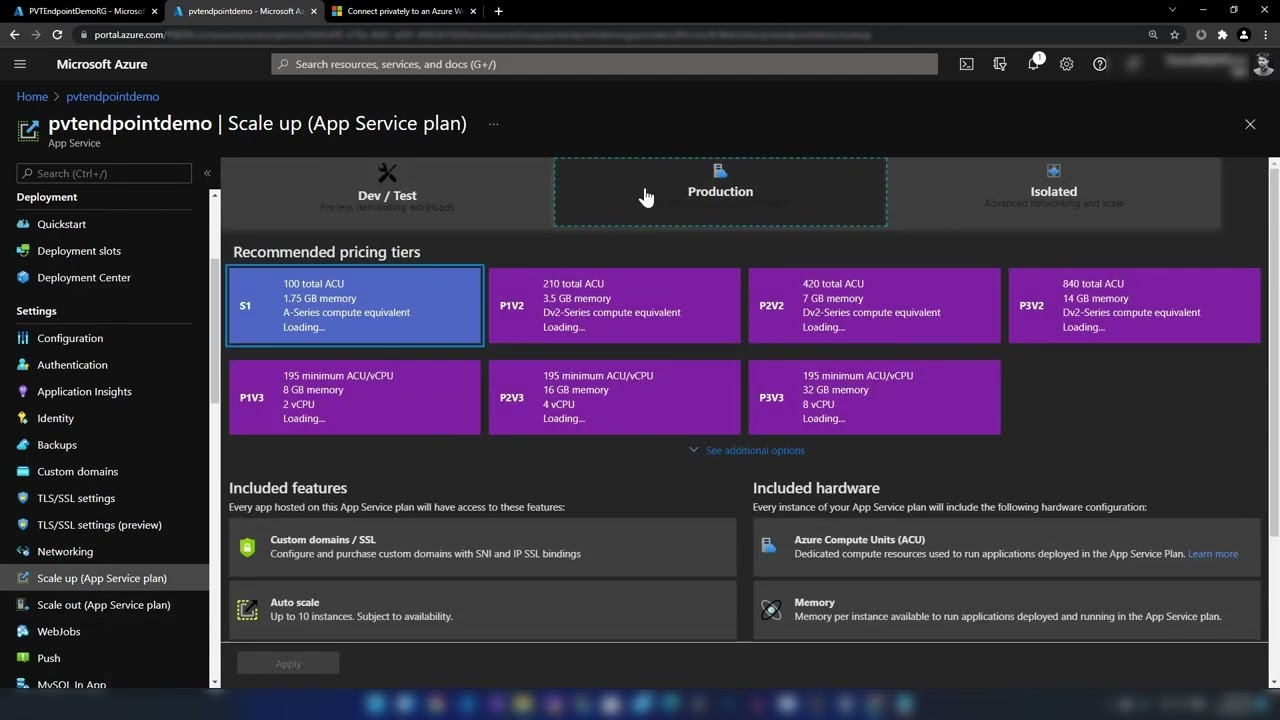Click the Scale out plan icon

[24, 605]
